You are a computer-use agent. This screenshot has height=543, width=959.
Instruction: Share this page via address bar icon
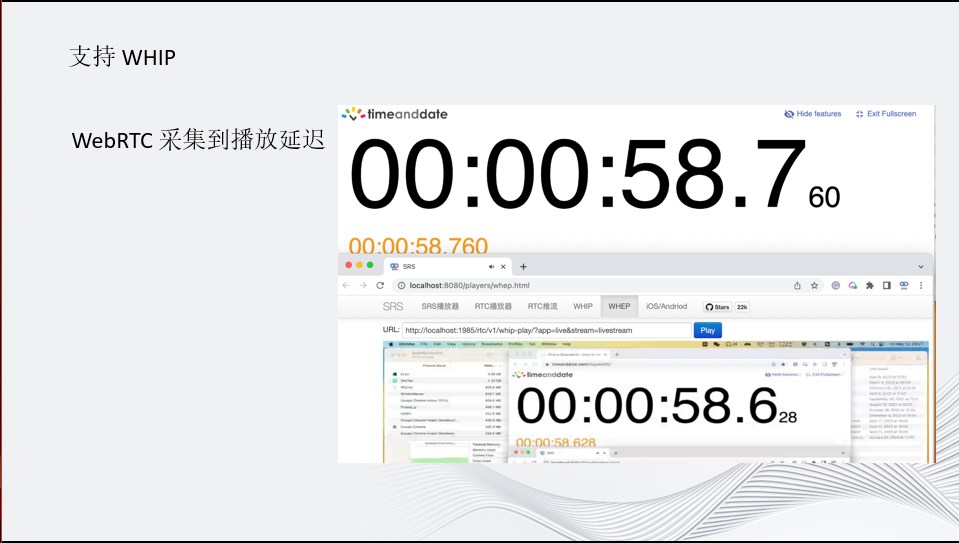click(x=798, y=286)
